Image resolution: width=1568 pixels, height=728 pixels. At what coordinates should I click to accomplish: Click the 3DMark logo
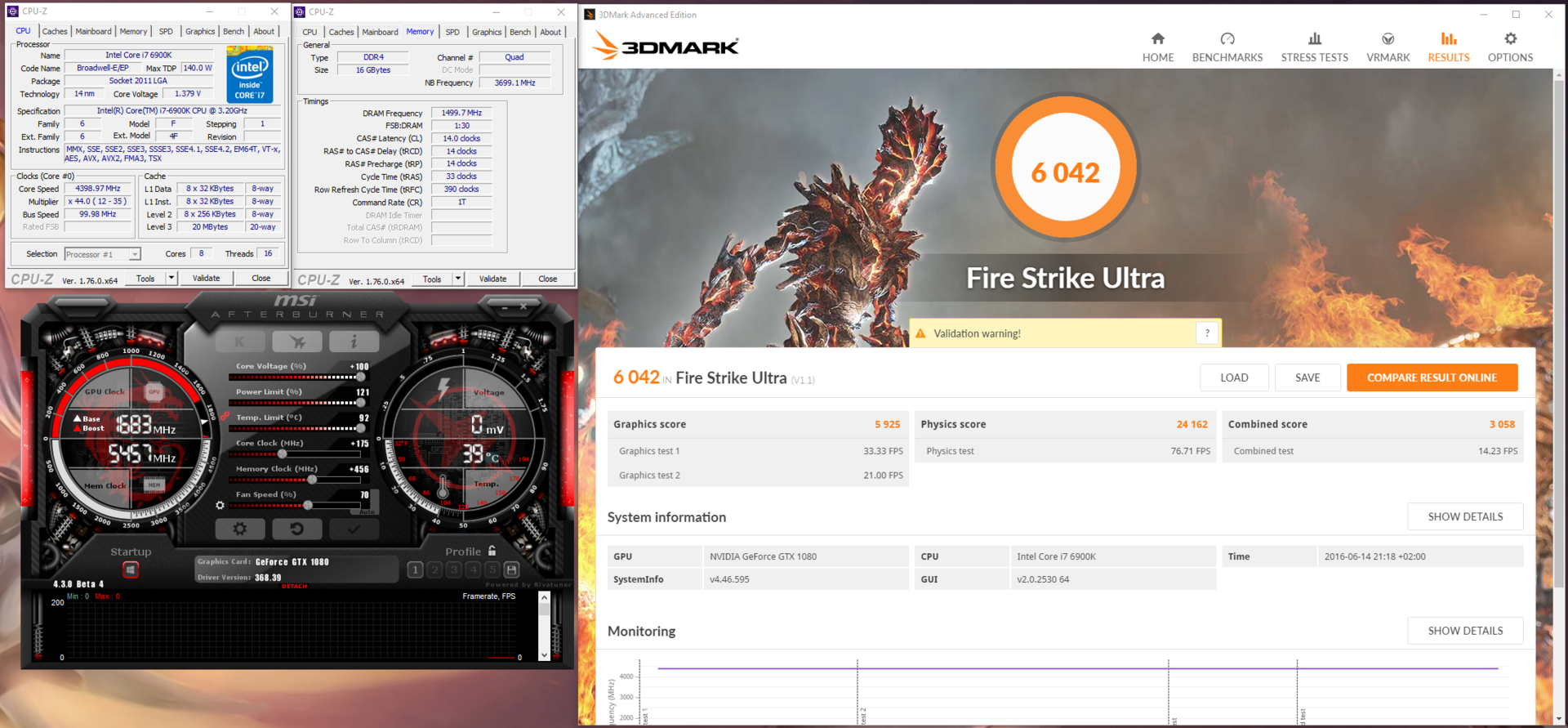(666, 46)
